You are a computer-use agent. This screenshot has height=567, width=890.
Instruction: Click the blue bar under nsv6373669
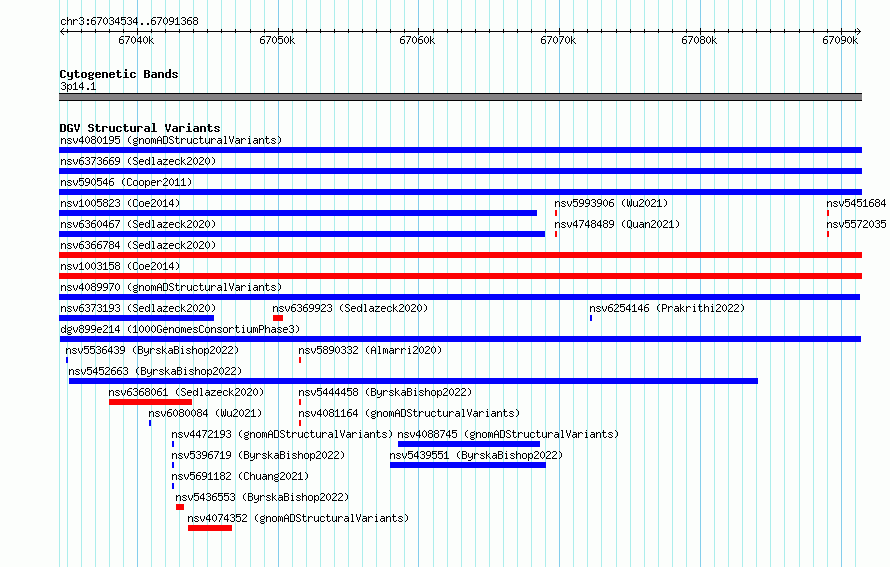[x=460, y=171]
